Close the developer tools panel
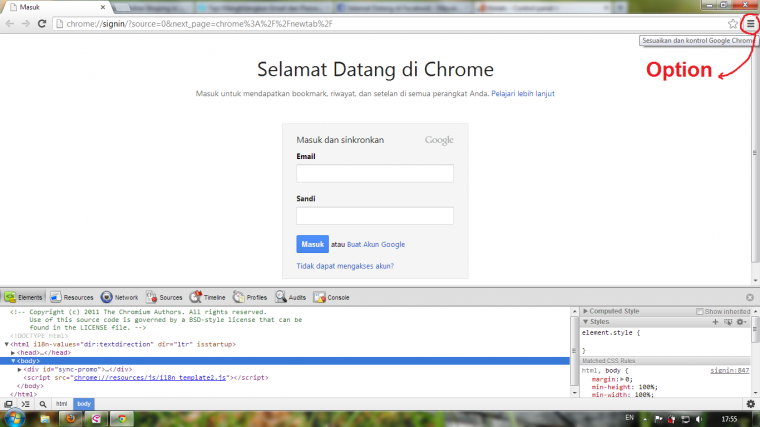This screenshot has height=427, width=760. [750, 297]
